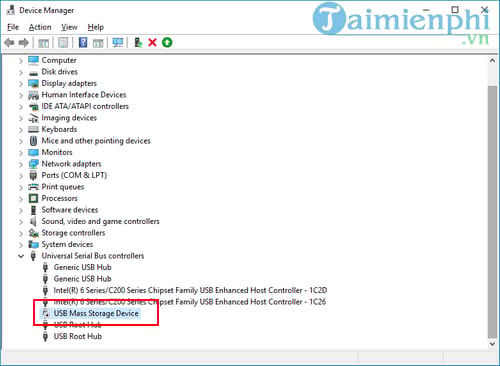Click the Update driver software icon

tap(138, 42)
